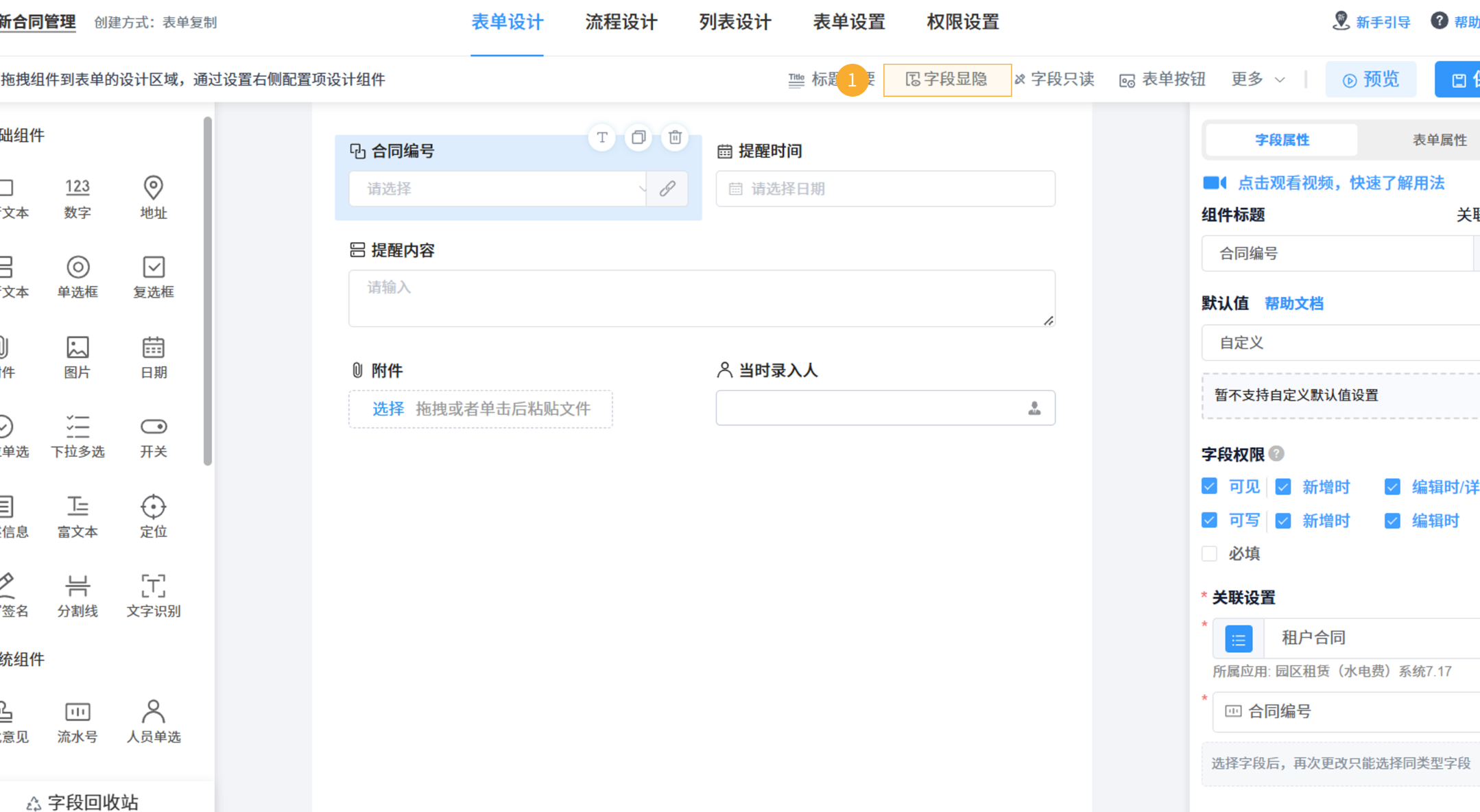Viewport: 1480px width, 812px height.
Task: Click the 表单按钮 toolbar button
Action: tap(1162, 80)
